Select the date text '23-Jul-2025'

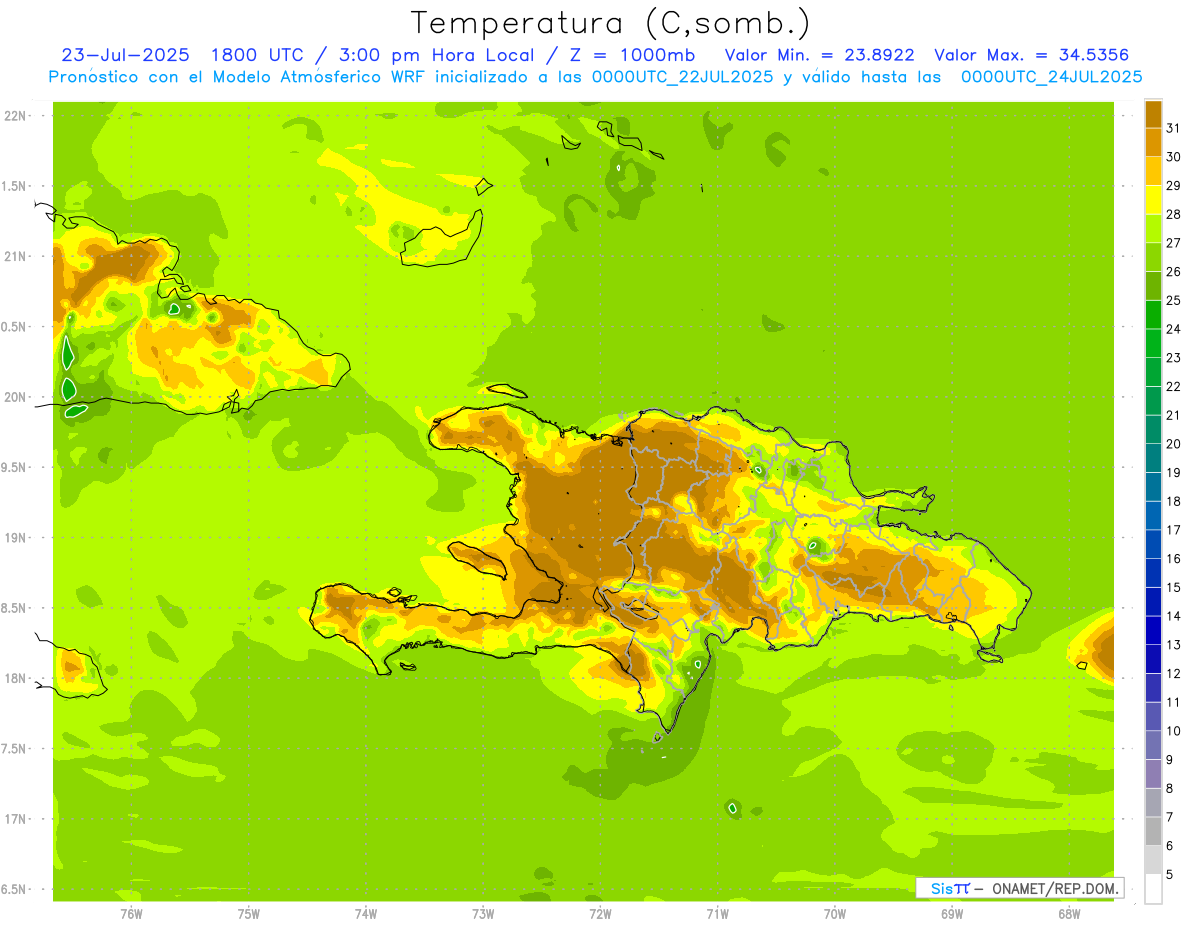coord(125,55)
